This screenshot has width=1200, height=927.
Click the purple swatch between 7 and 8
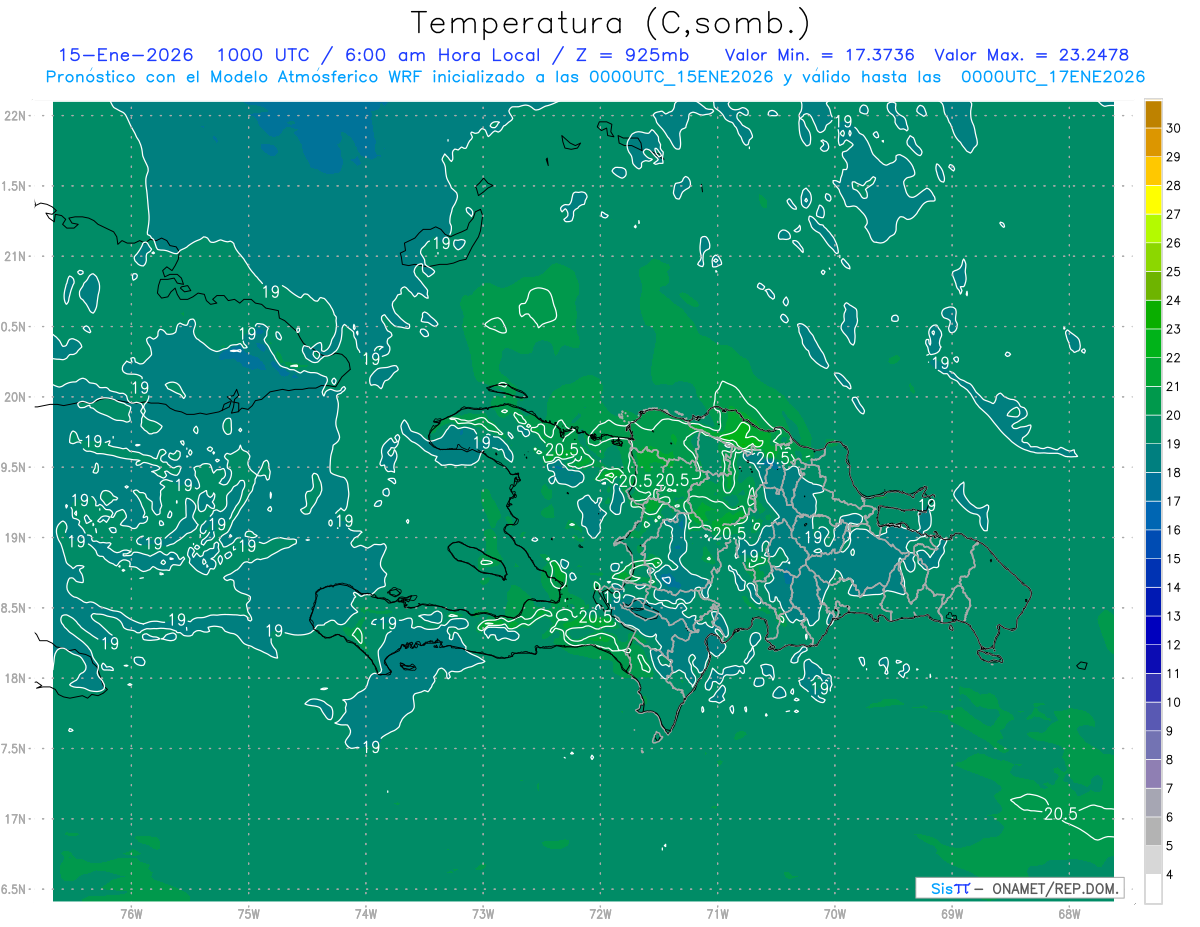point(1154,773)
